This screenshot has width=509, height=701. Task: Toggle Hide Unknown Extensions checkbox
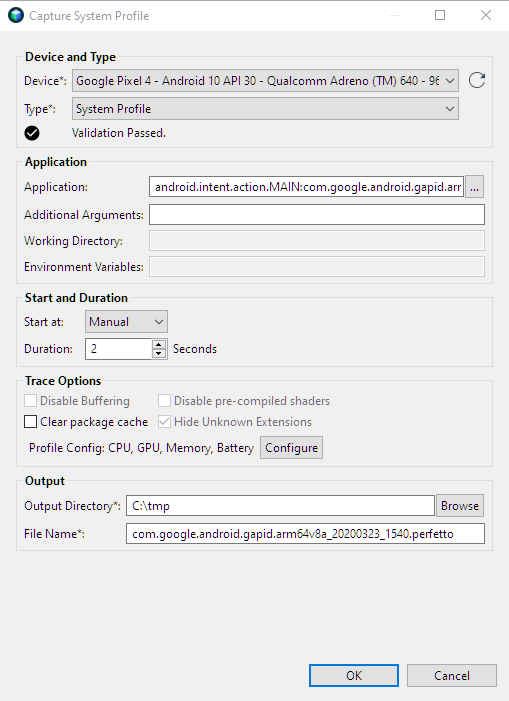[164, 422]
